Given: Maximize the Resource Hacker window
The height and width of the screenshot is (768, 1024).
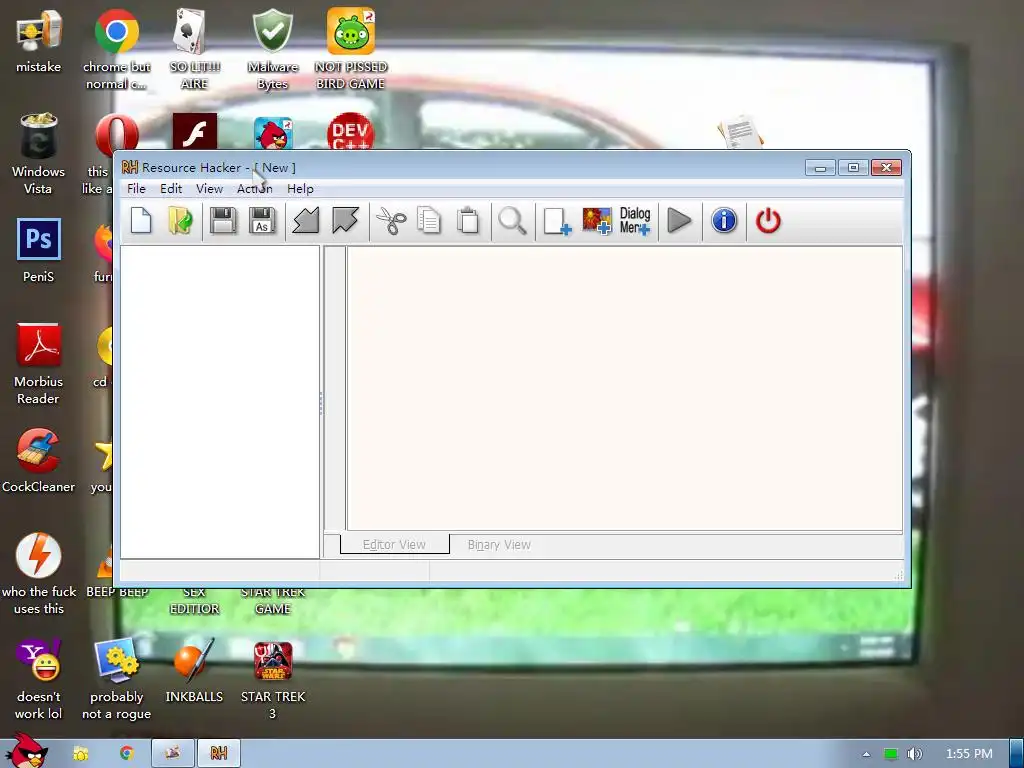Looking at the screenshot, I should click(853, 168).
